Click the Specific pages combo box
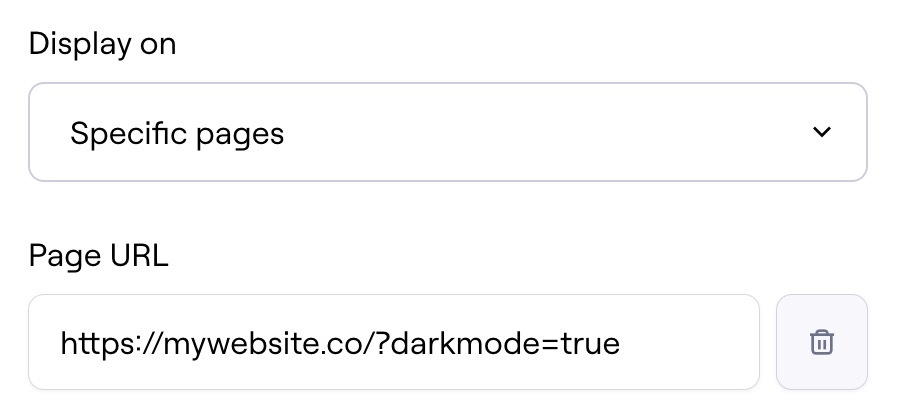Viewport: 900px width, 412px height. point(447,132)
